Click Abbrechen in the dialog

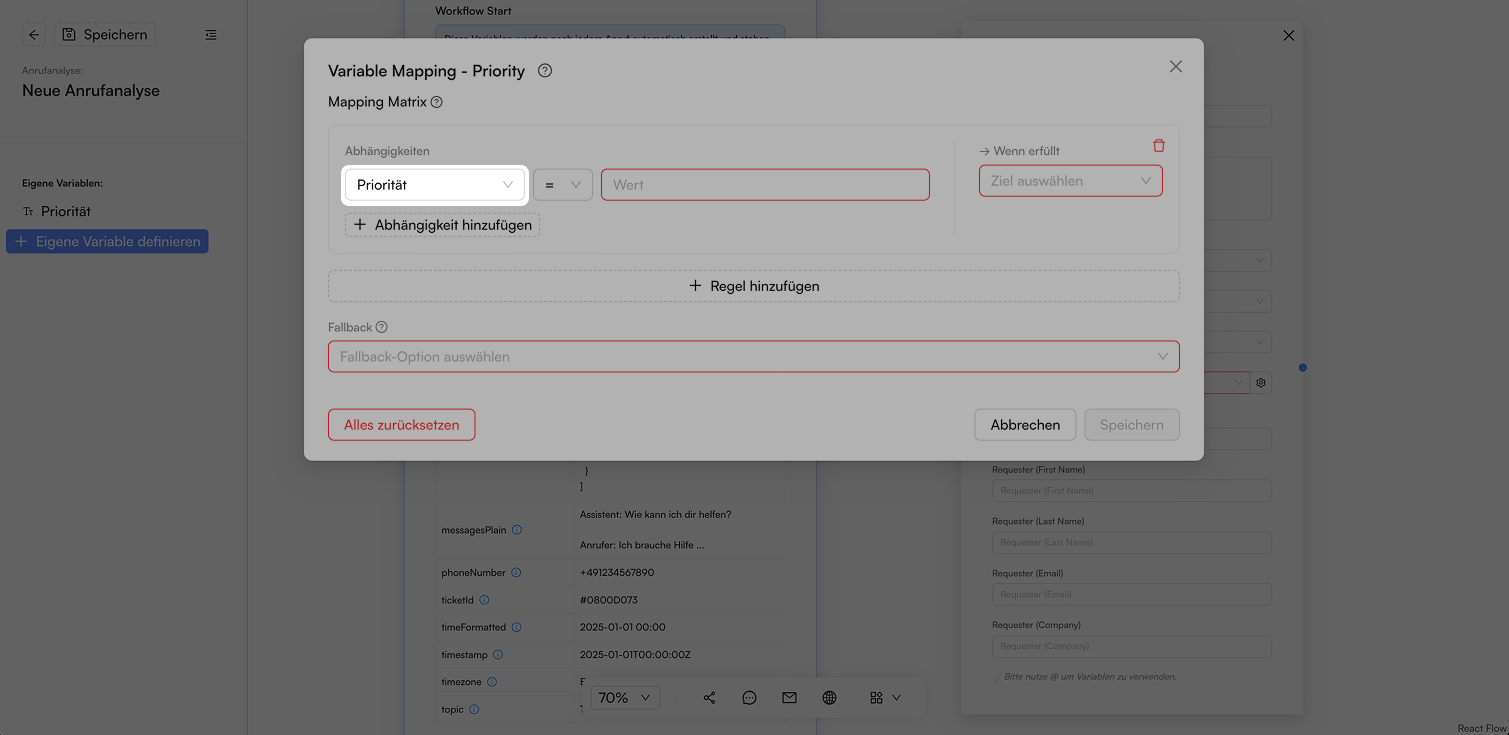pyautogui.click(x=1025, y=425)
